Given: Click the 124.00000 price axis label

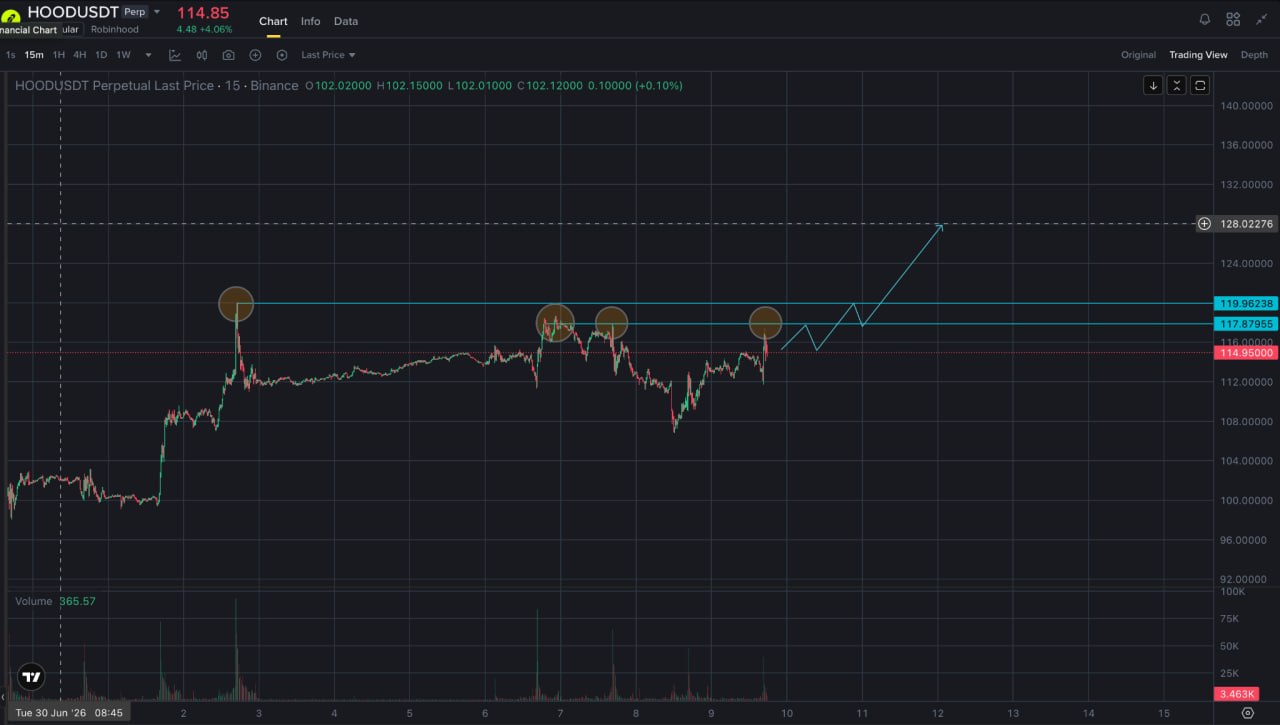Looking at the screenshot, I should pyautogui.click(x=1246, y=264).
